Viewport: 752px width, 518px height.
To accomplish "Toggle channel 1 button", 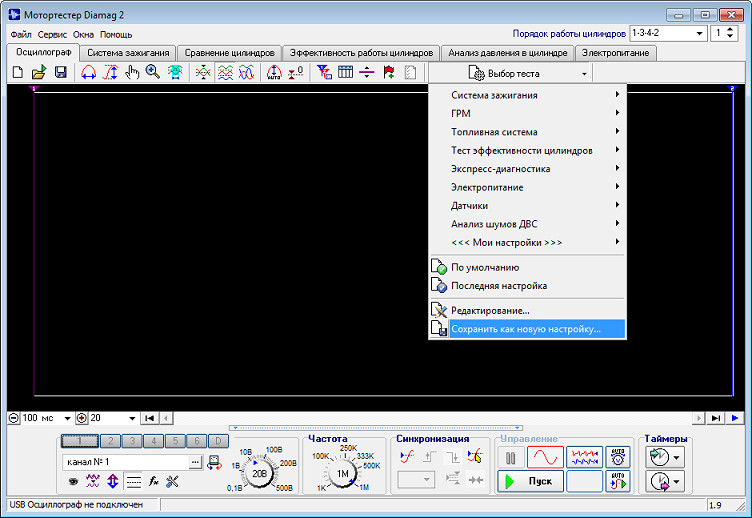I will point(80,441).
